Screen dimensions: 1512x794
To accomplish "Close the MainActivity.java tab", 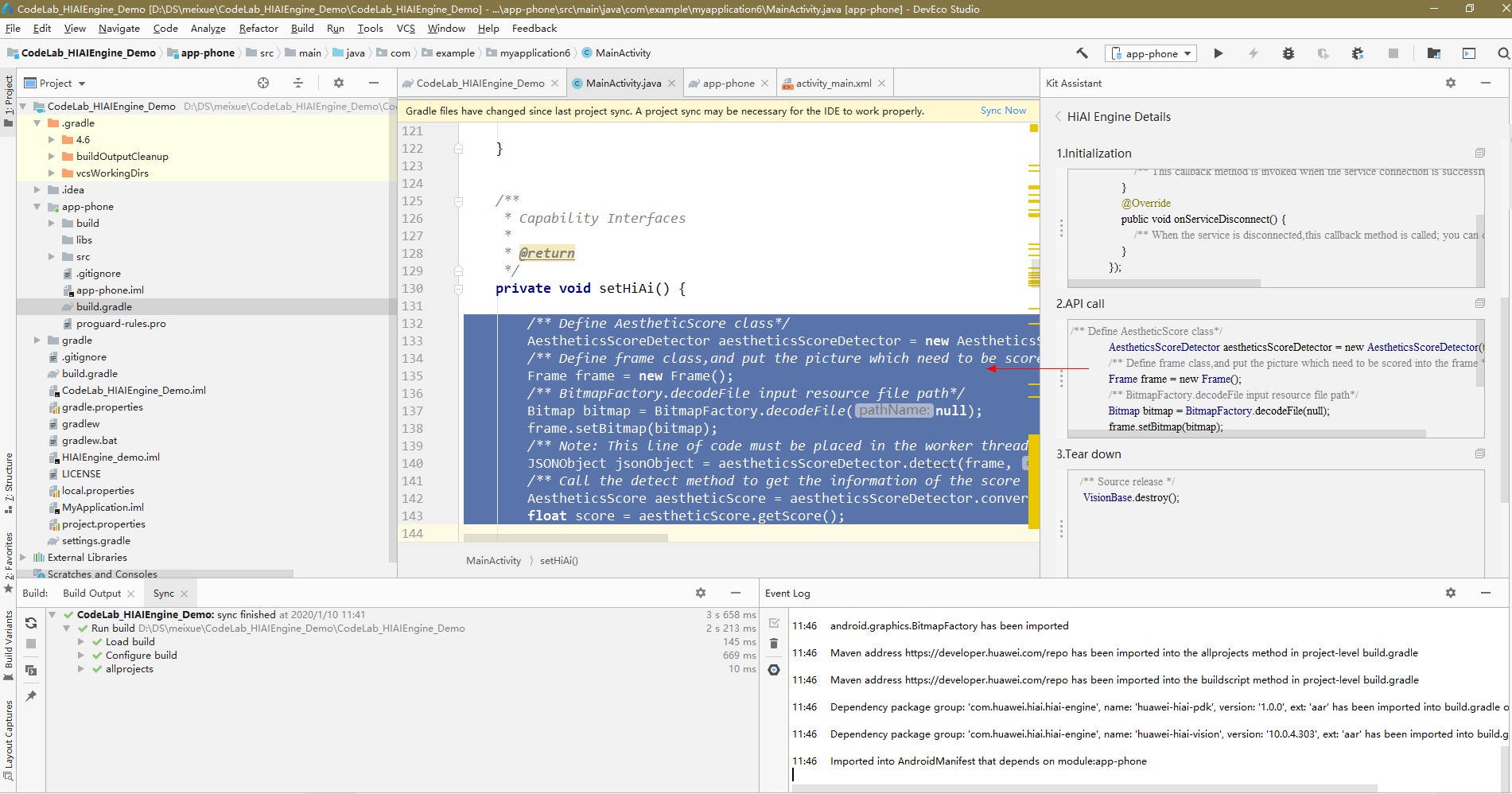I will [x=671, y=84].
